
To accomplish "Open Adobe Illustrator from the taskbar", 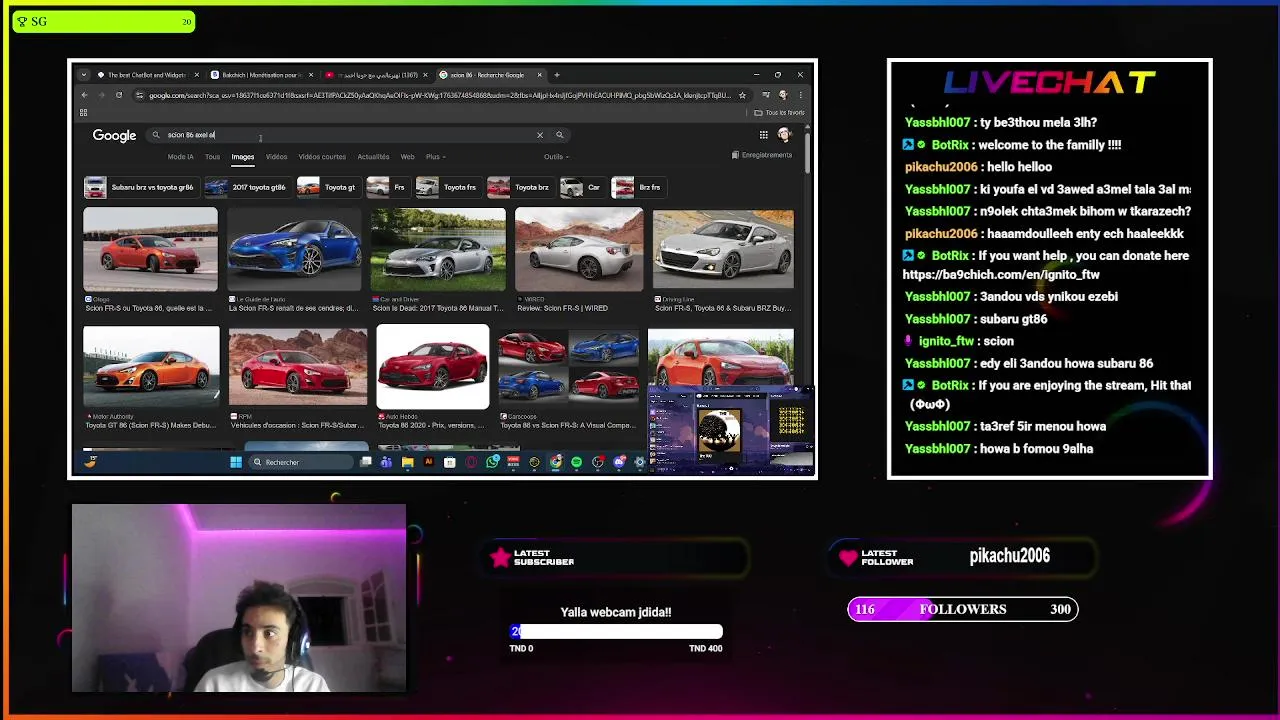I will [x=429, y=462].
